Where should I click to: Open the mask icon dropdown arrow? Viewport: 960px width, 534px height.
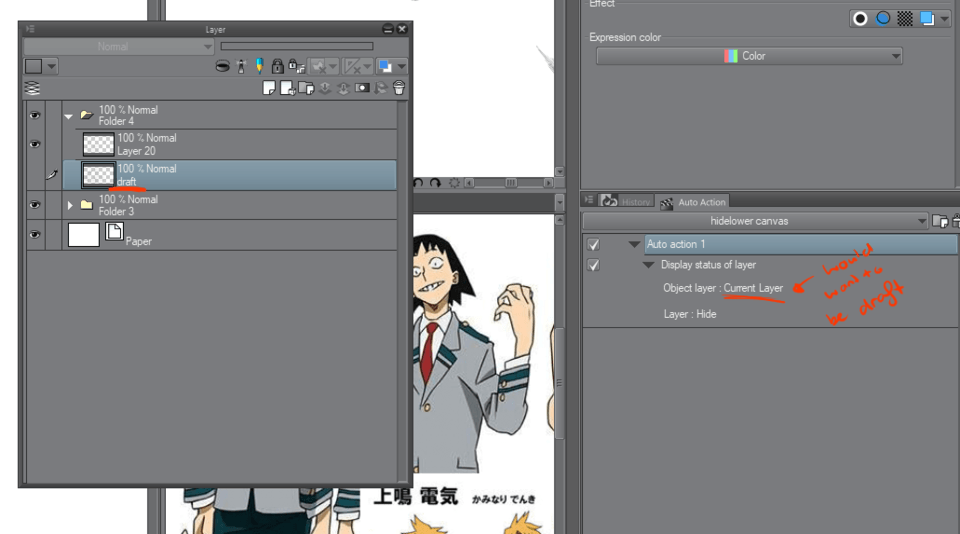[332, 66]
